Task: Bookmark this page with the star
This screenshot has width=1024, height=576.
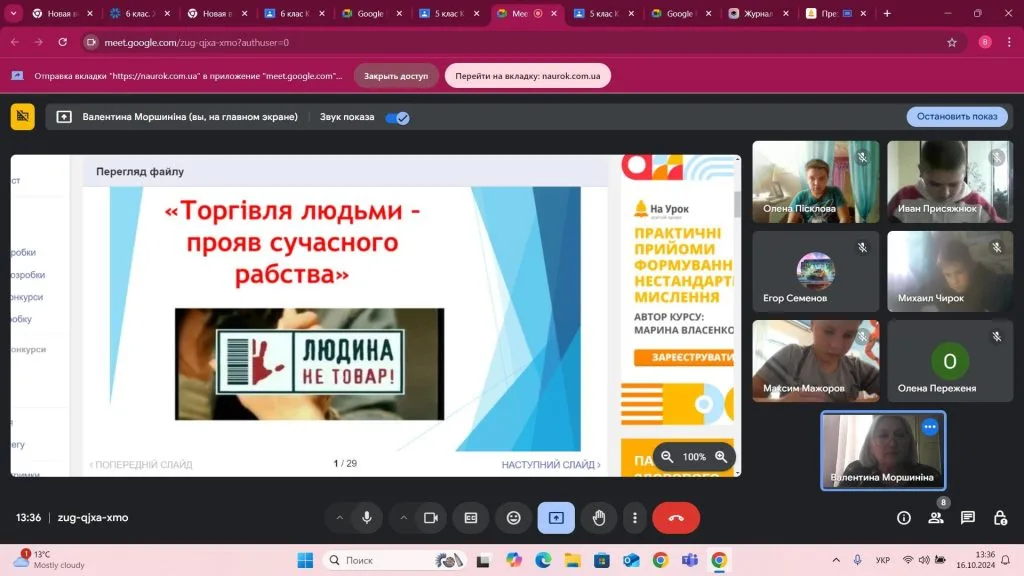Action: [952, 42]
